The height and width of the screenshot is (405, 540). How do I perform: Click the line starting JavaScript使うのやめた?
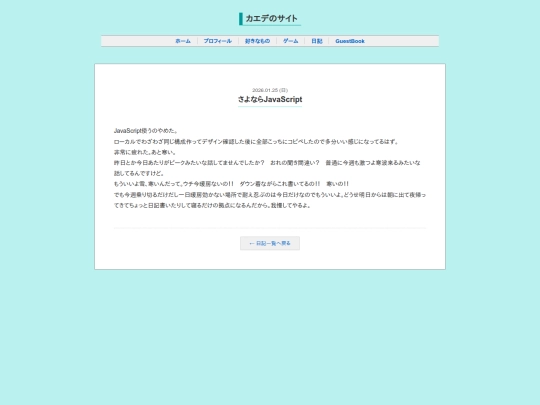tap(146, 131)
